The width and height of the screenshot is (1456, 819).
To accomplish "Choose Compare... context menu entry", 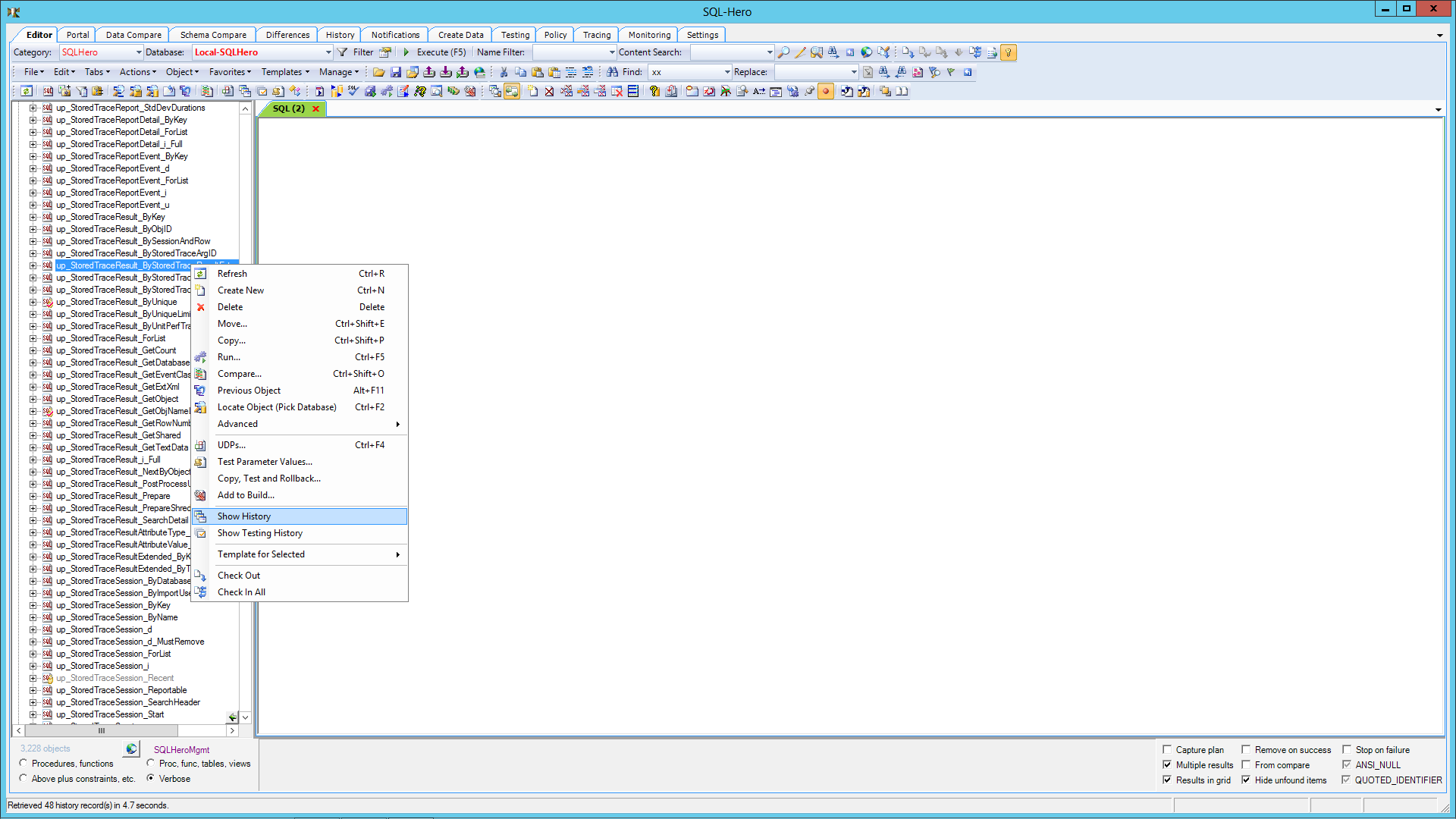I will 300,374.
